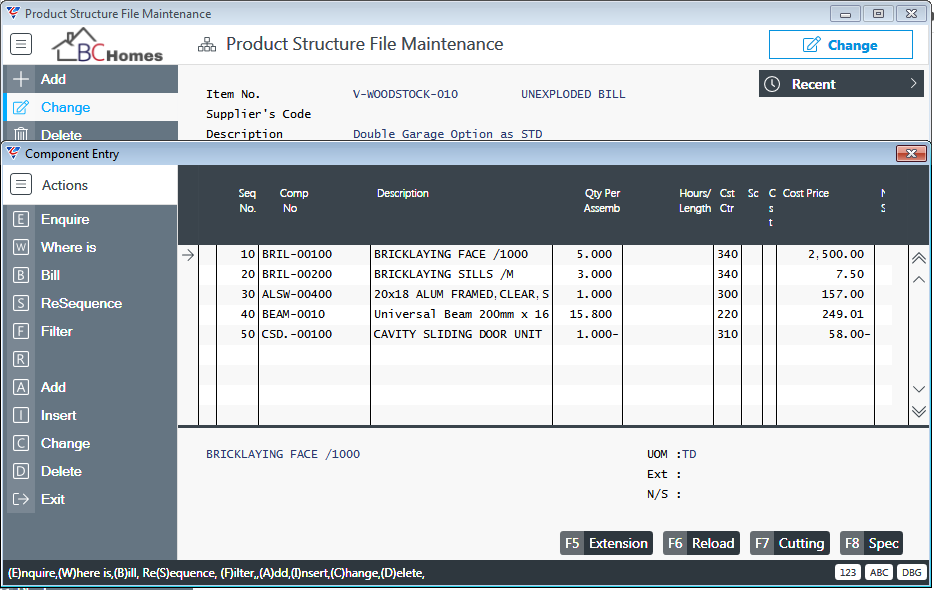Click the F5 Extension button
This screenshot has height=590, width=934.
click(x=606, y=543)
